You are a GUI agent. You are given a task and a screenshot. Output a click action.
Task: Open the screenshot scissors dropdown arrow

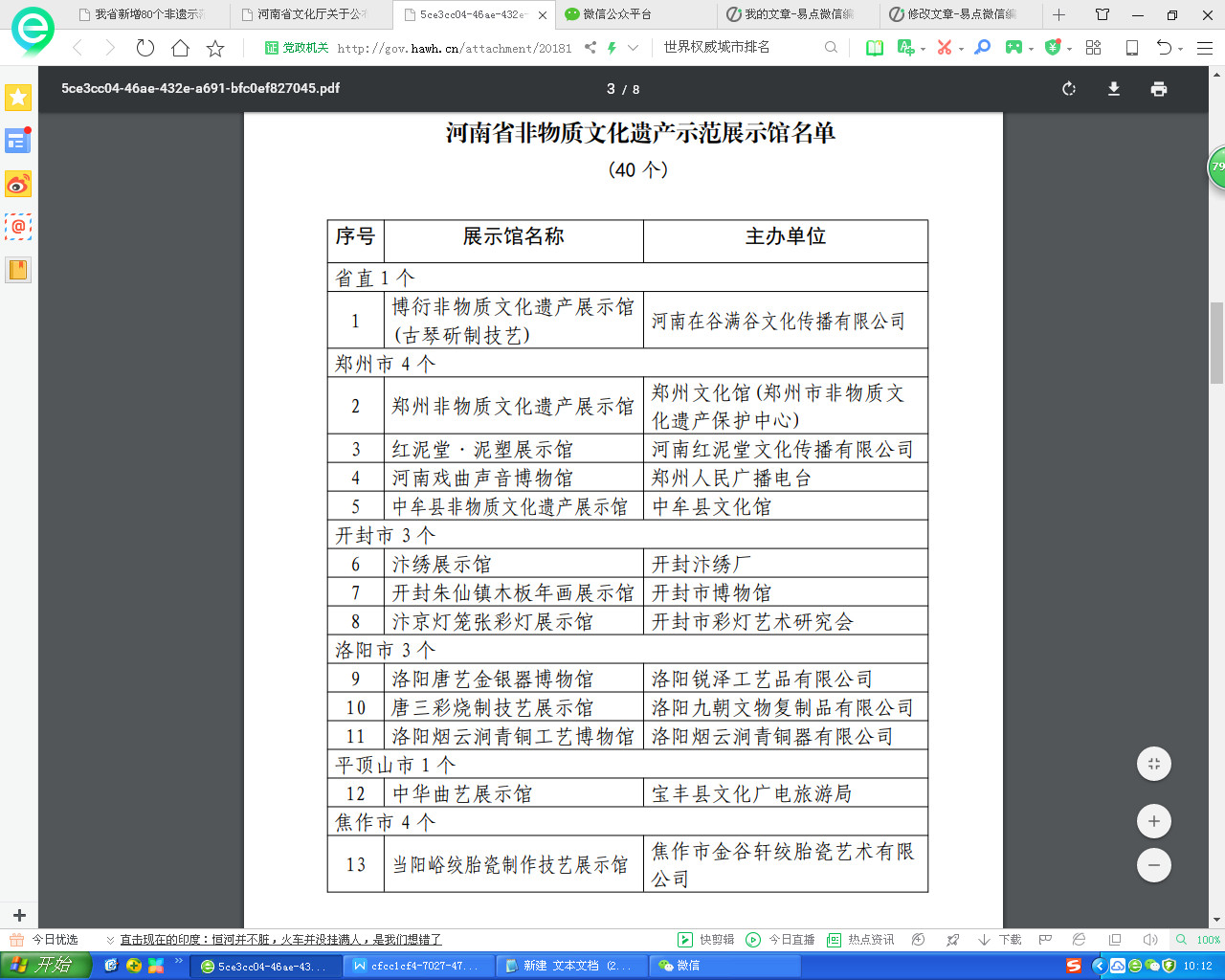(x=961, y=49)
